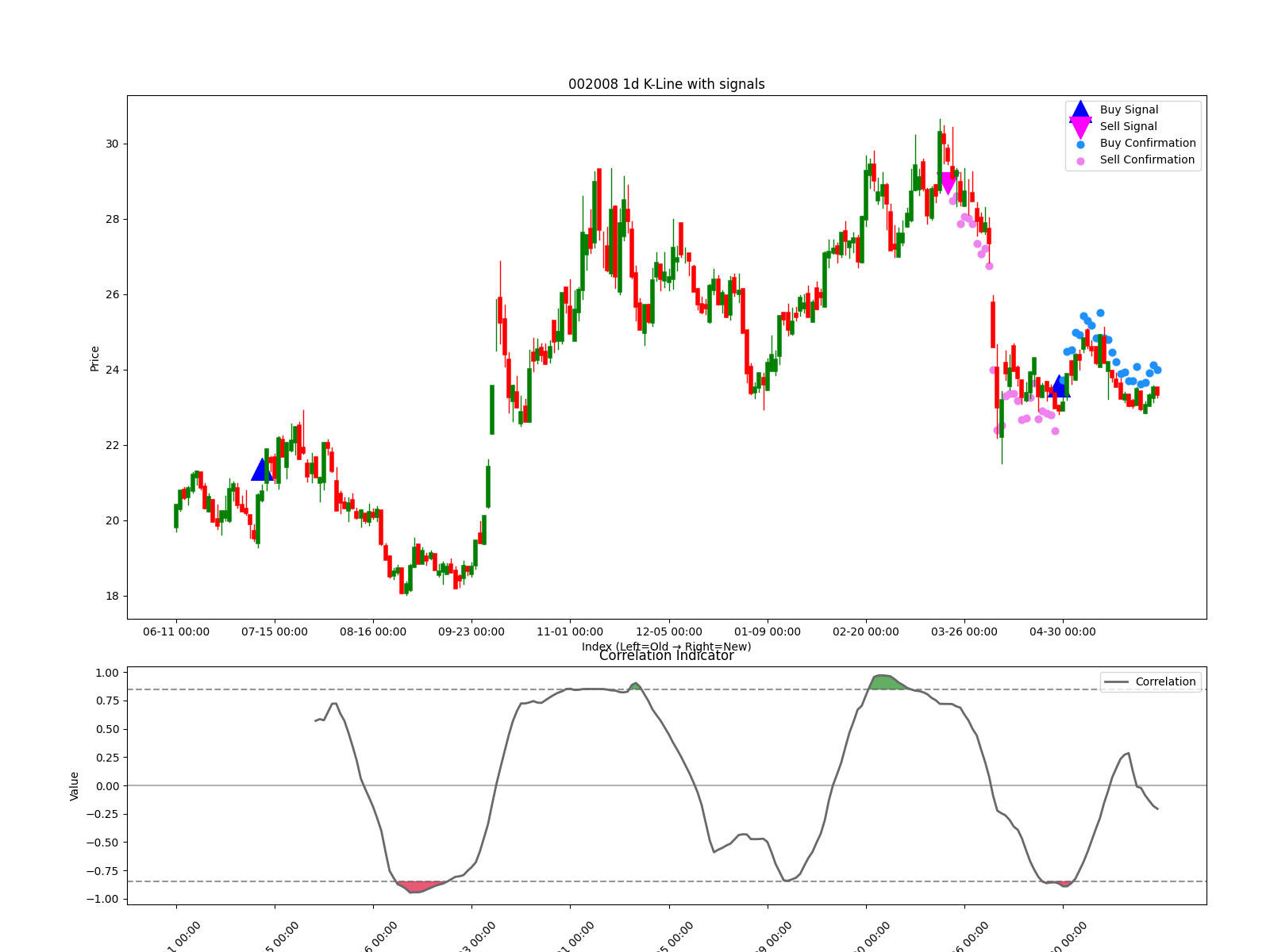Click the correlation tick label 0.75
Viewport: 1270px width, 952px height.
pyautogui.click(x=107, y=701)
